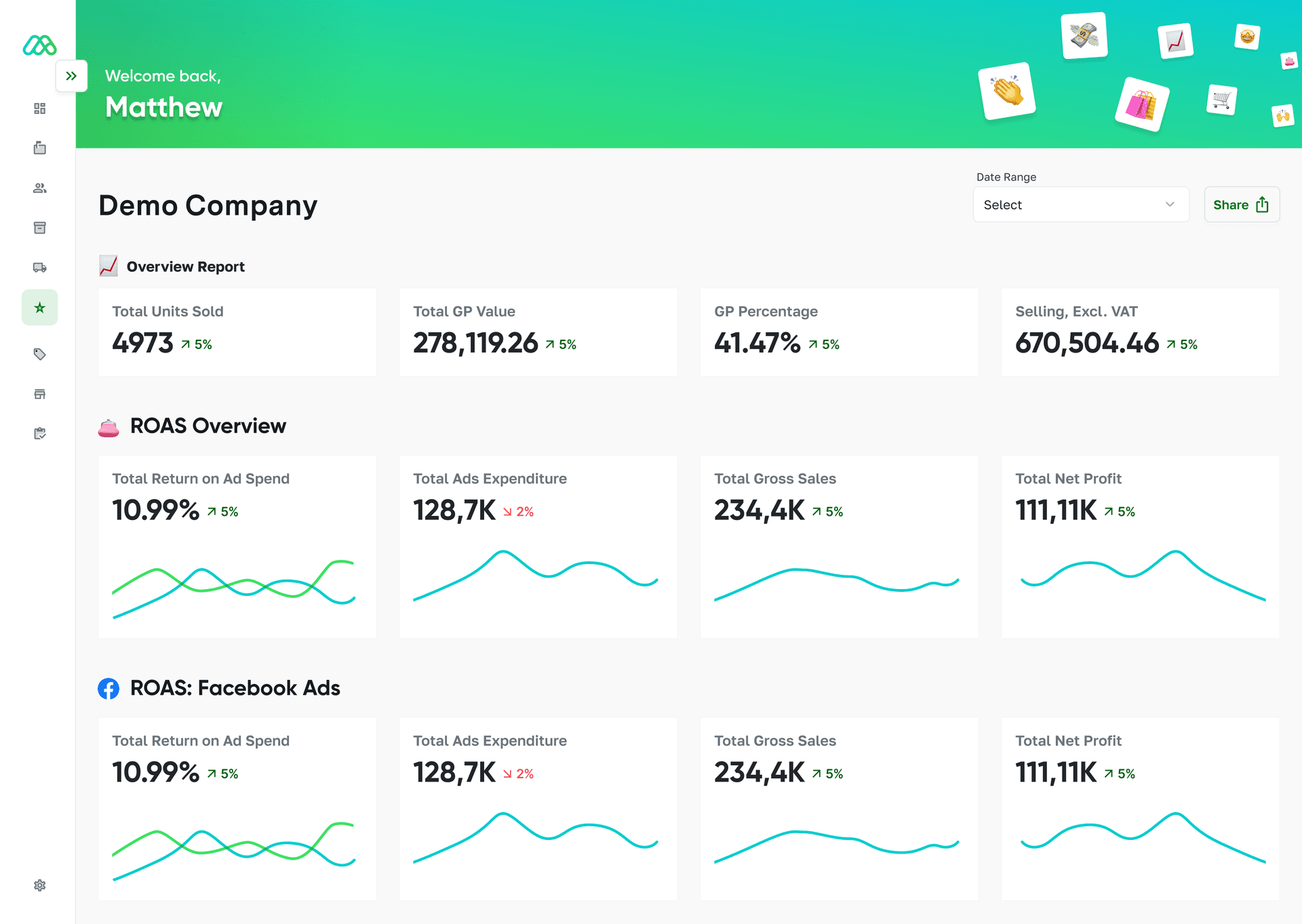This screenshot has height=924, width=1302.
Task: Open the clipboard checklist icon in sidebar
Action: (39, 433)
